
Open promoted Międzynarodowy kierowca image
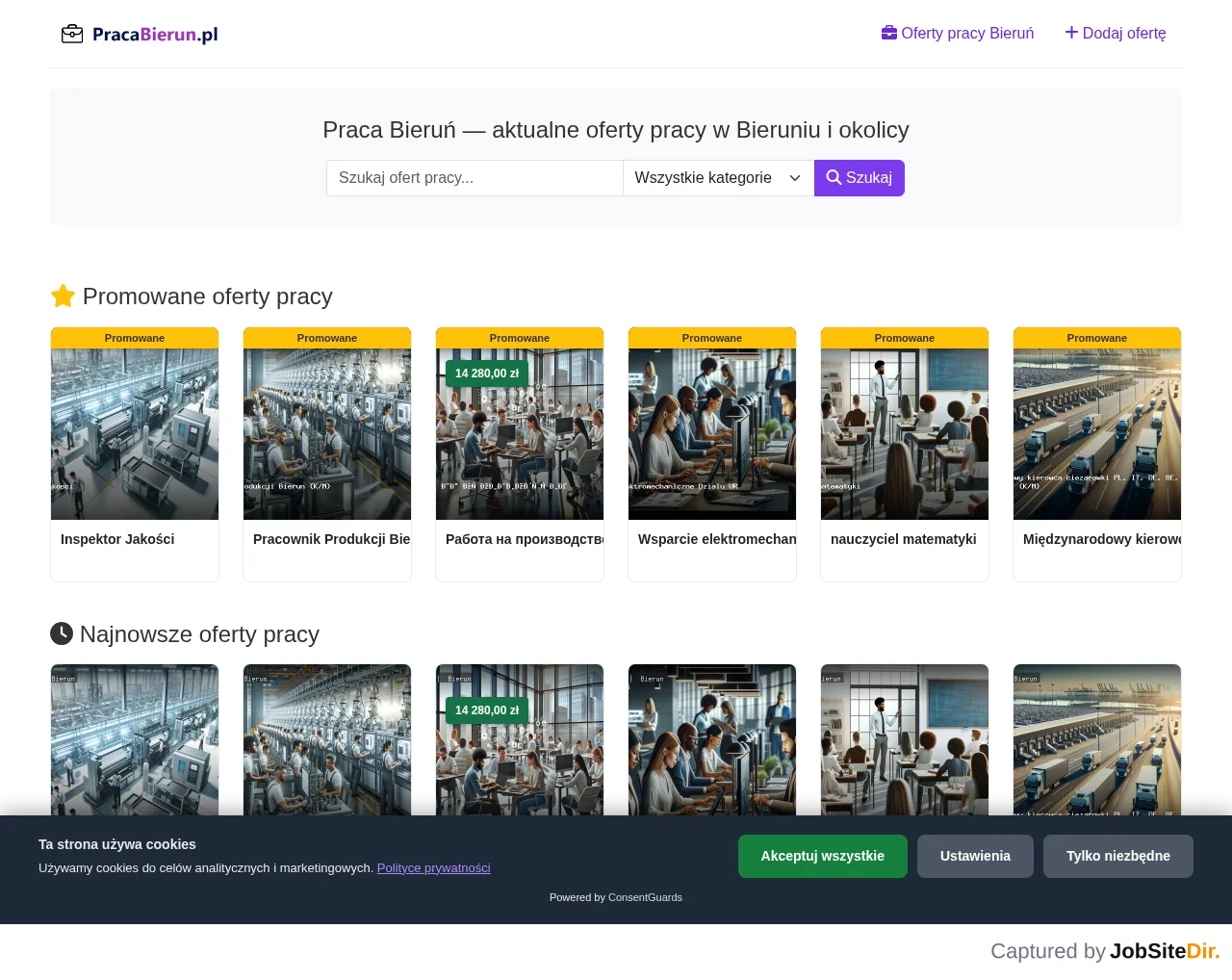pos(1097,434)
